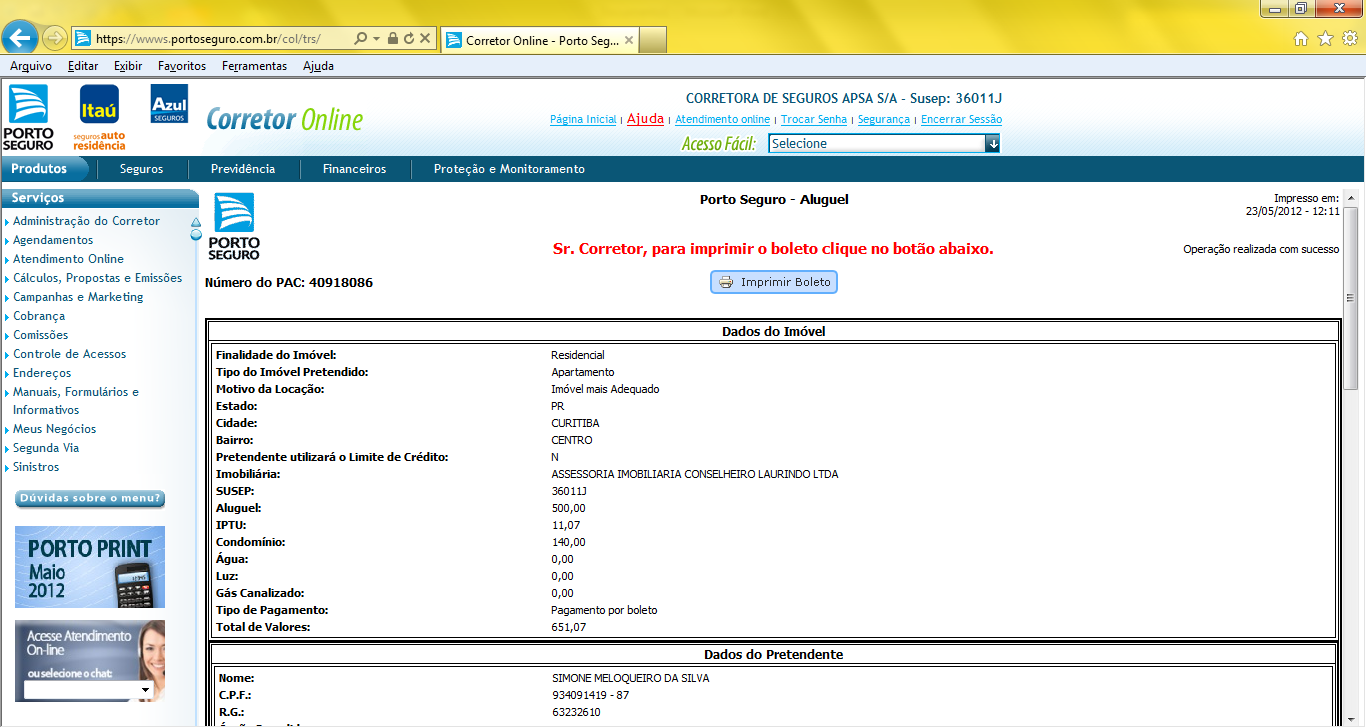Open Segunda Via in sidebar
The width and height of the screenshot is (1366, 728).
pyautogui.click(x=46, y=448)
